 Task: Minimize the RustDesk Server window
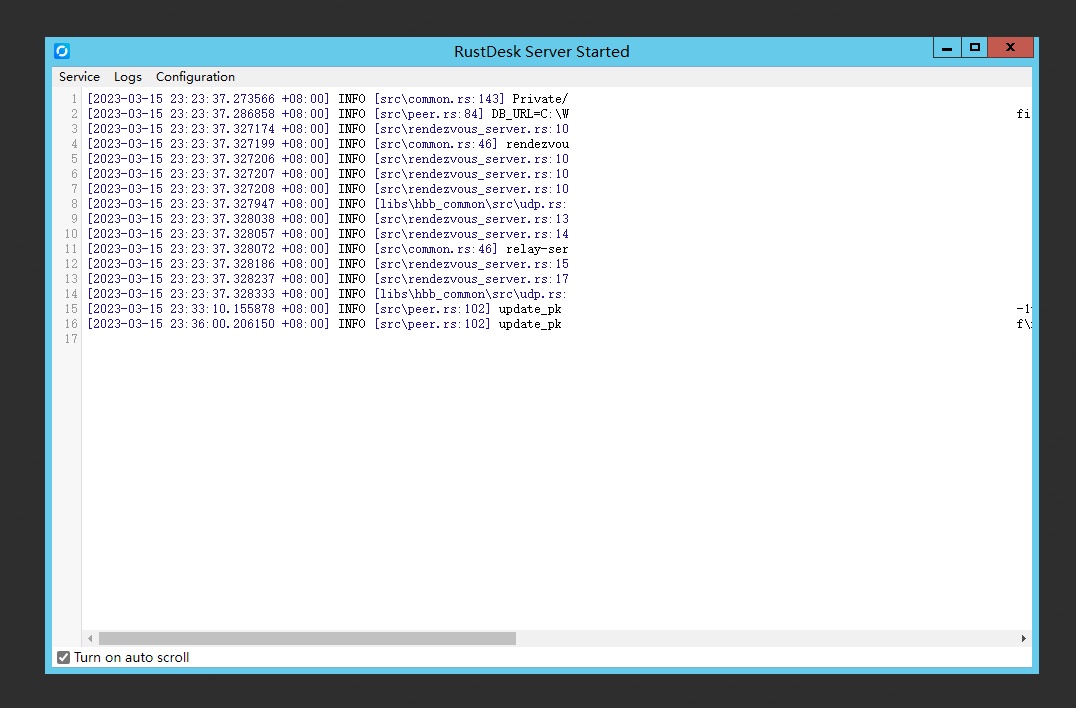(947, 48)
